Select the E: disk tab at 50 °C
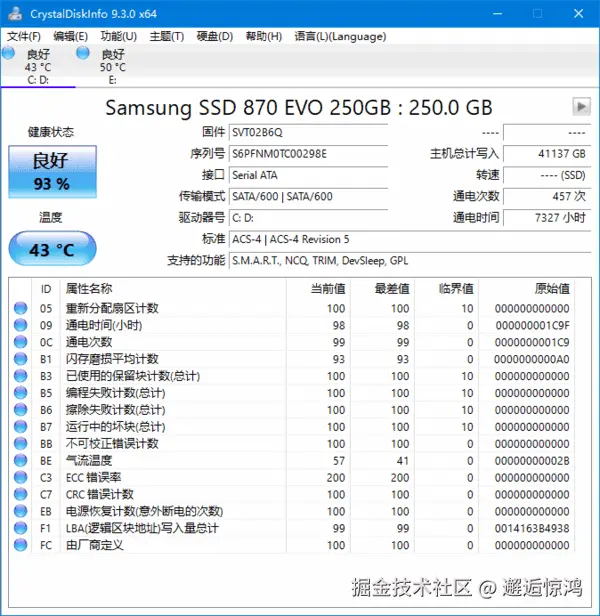 (x=112, y=66)
